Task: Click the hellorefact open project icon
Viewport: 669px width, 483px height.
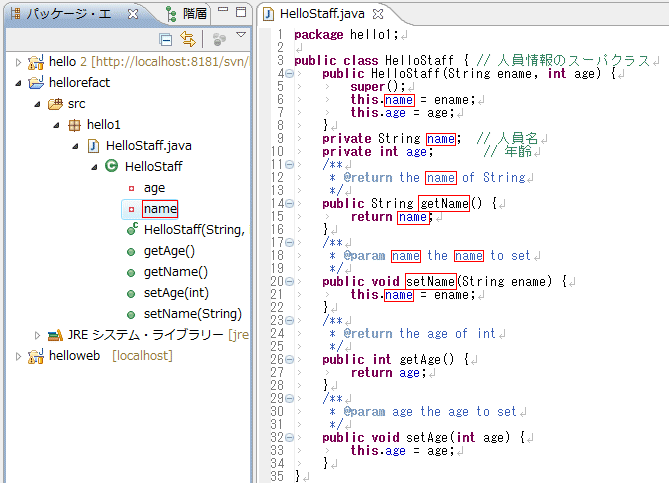Action: pyautogui.click(x=36, y=82)
